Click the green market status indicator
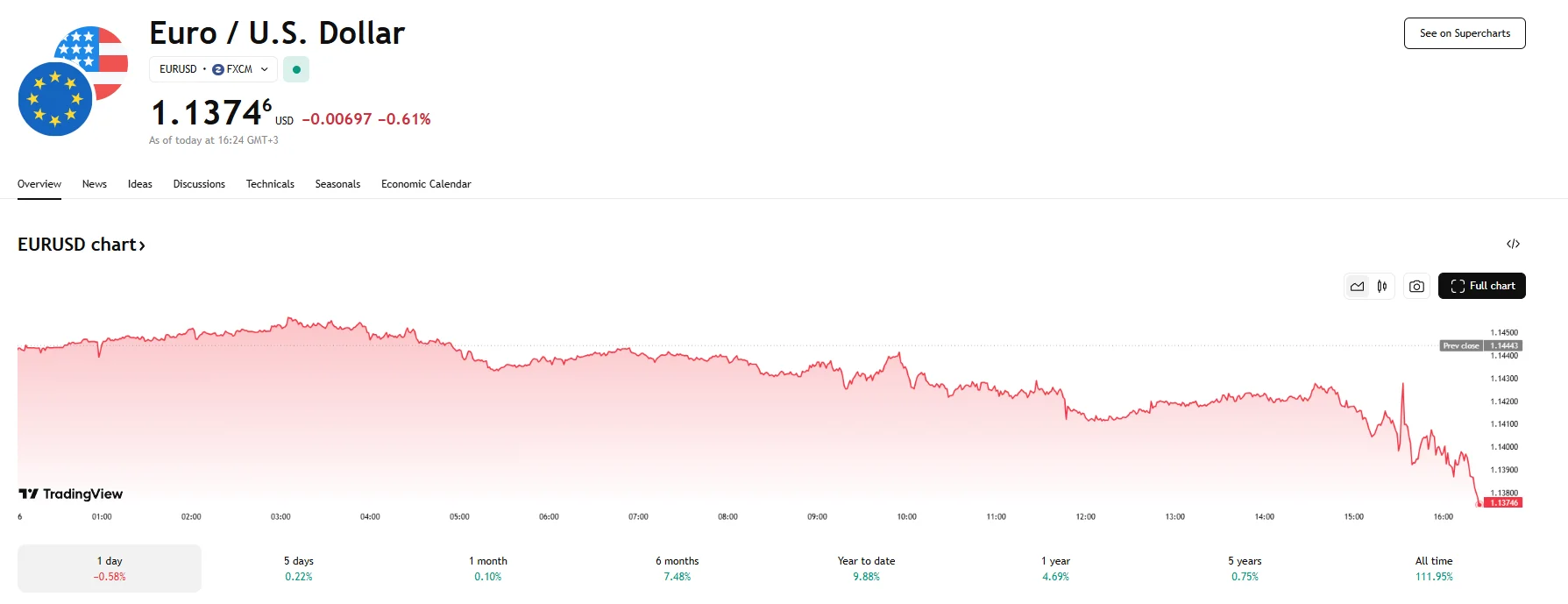Image resolution: width=1568 pixels, height=604 pixels. (296, 69)
